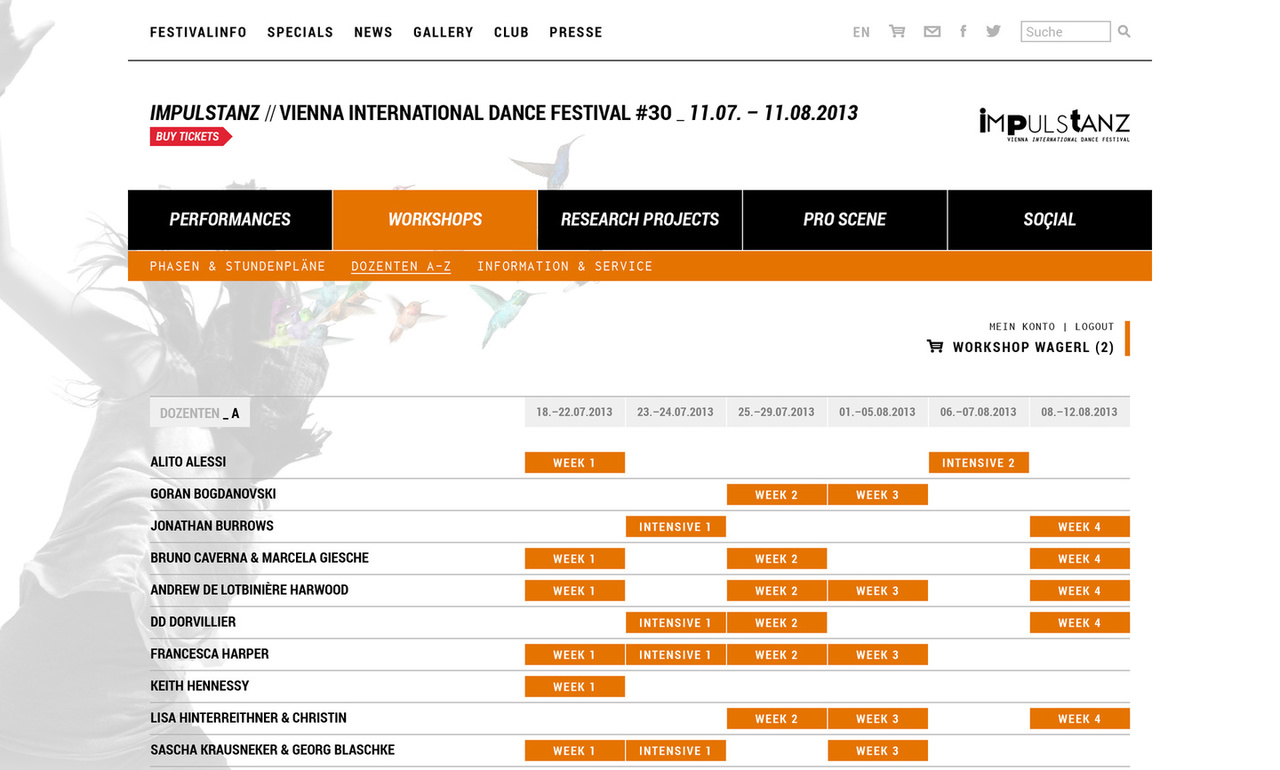Open DD Dorvillier teacher page
Image resolution: width=1280 pixels, height=770 pixels.
pos(193,622)
